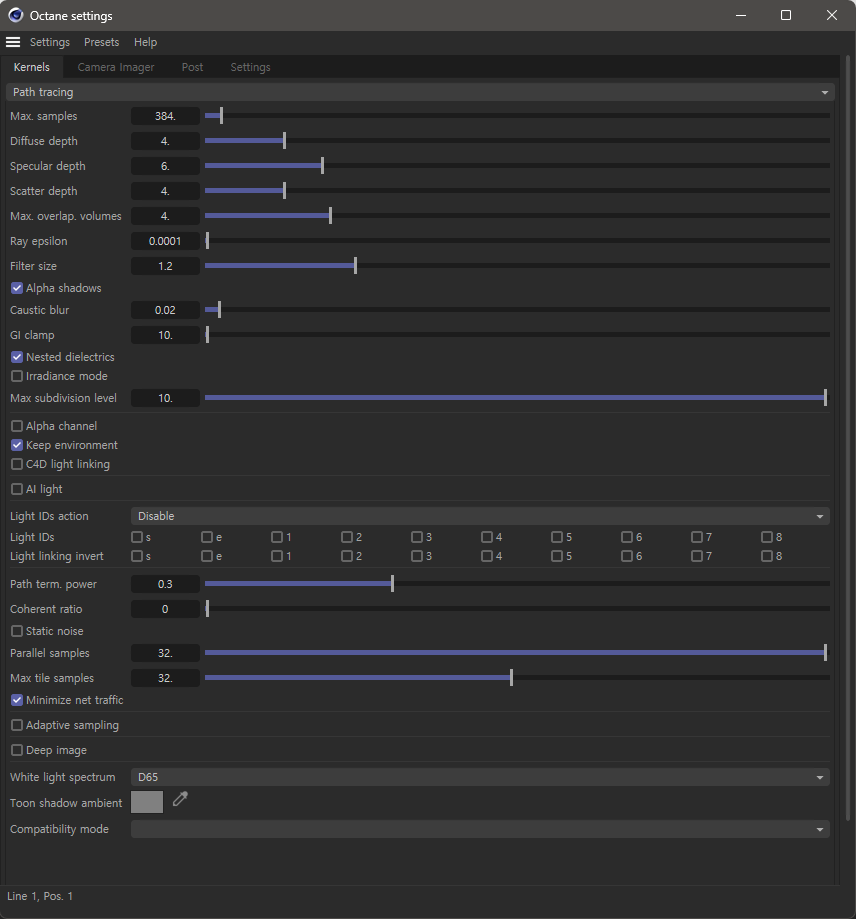This screenshot has height=919, width=856.
Task: Switch to the Post tab
Action: coord(192,67)
